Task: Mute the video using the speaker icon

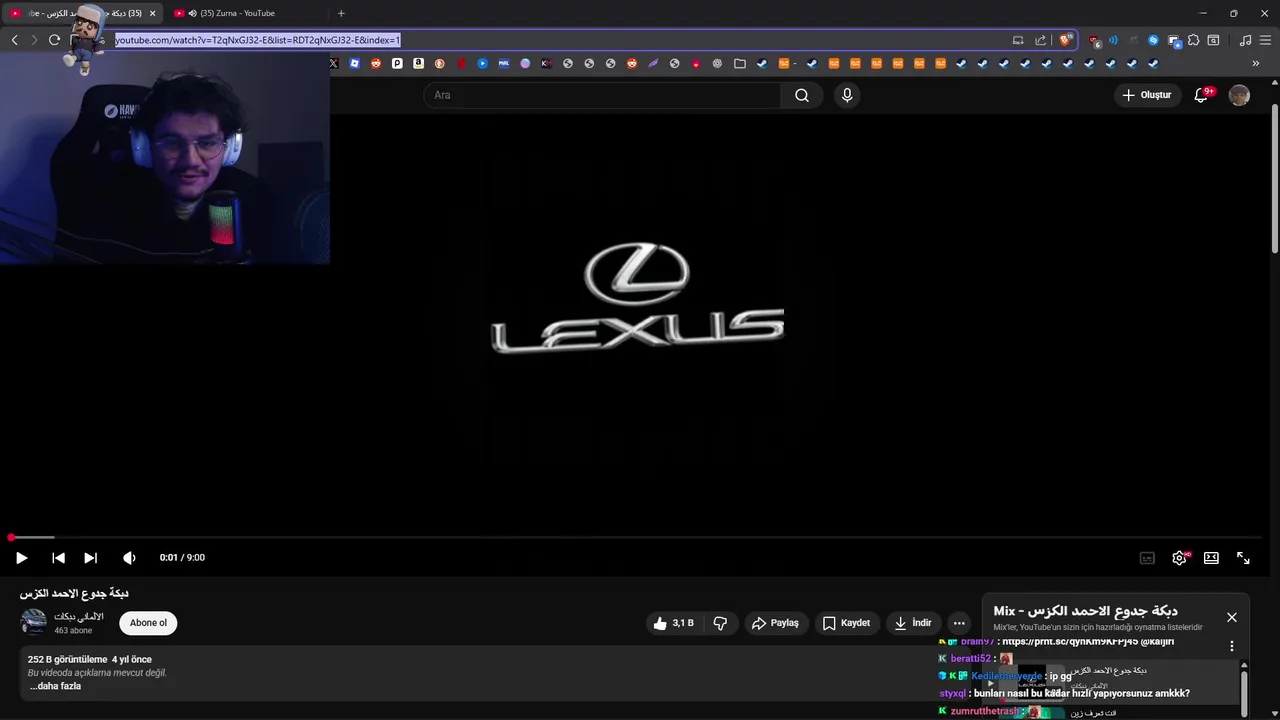Action: [x=129, y=558]
